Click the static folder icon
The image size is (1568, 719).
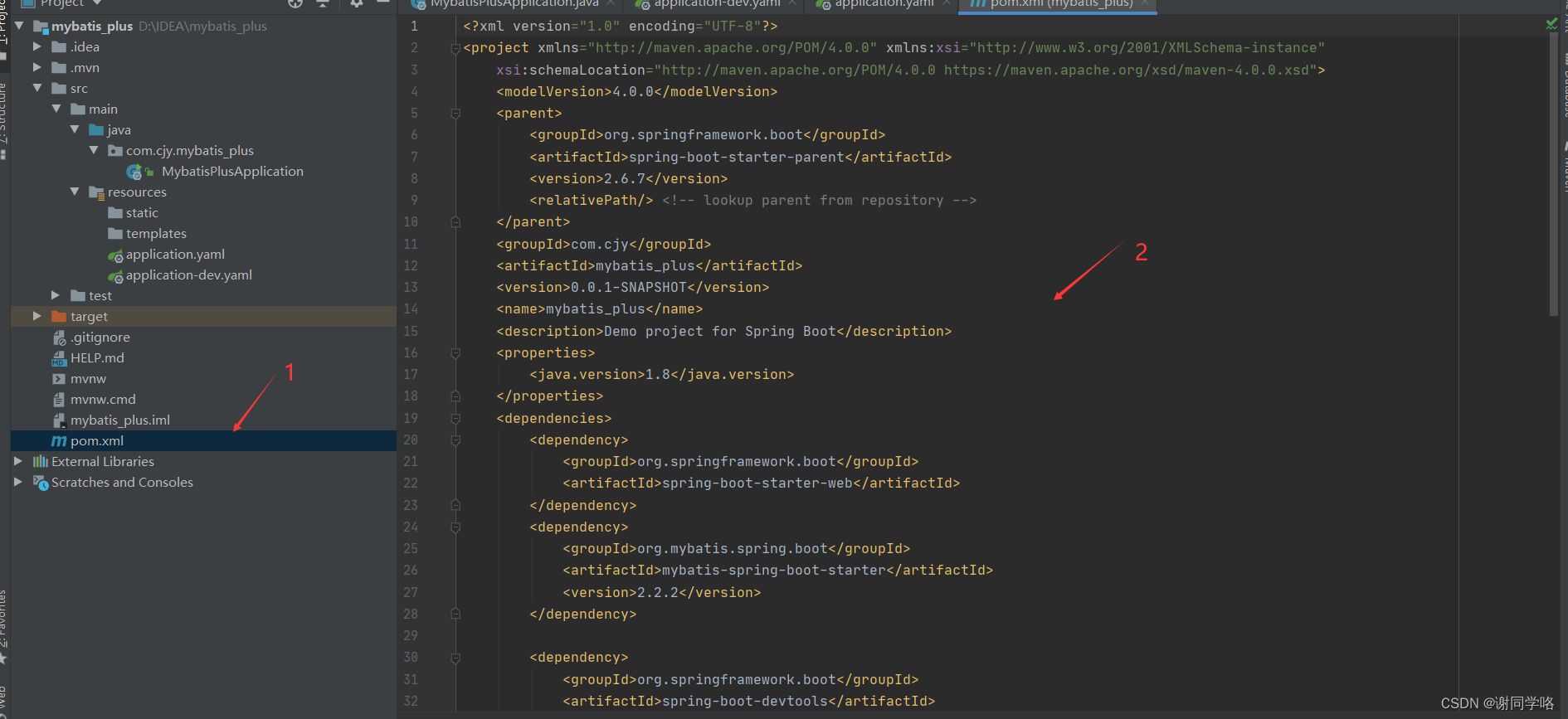coord(115,213)
